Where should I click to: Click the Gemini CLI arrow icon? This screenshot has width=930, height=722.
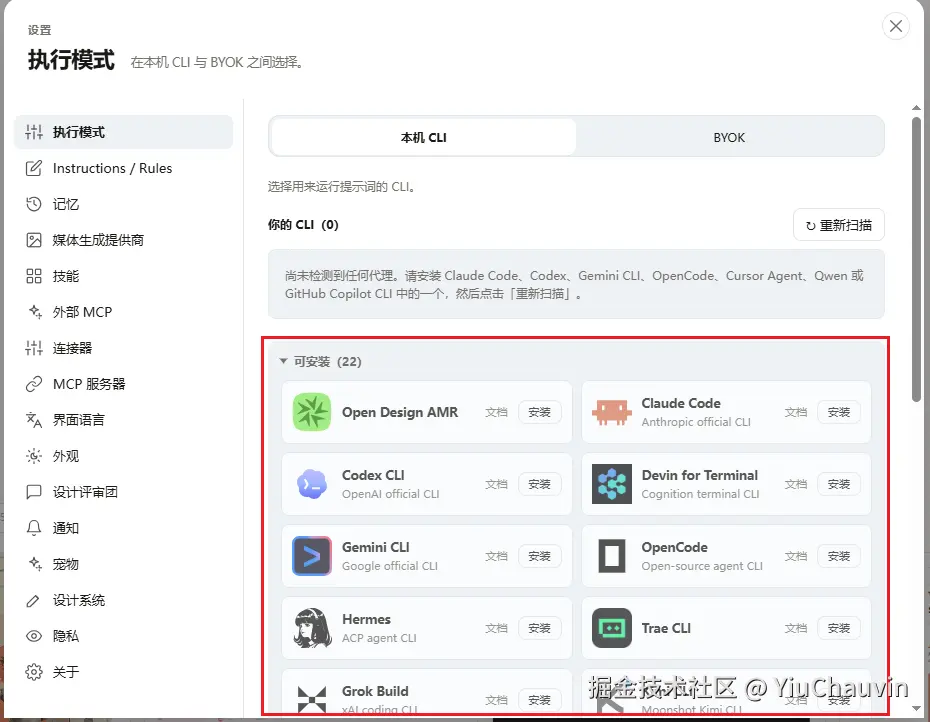pyautogui.click(x=312, y=556)
